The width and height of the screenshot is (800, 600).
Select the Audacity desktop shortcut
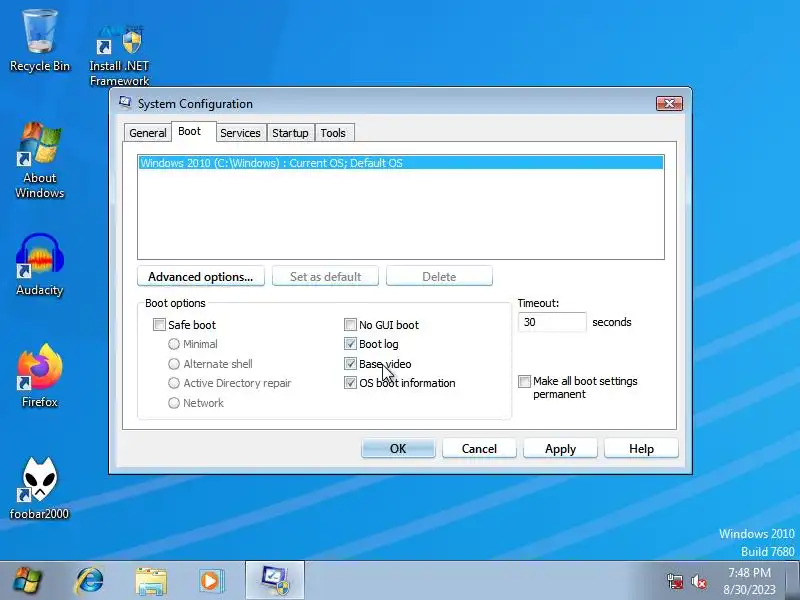pyautogui.click(x=40, y=264)
